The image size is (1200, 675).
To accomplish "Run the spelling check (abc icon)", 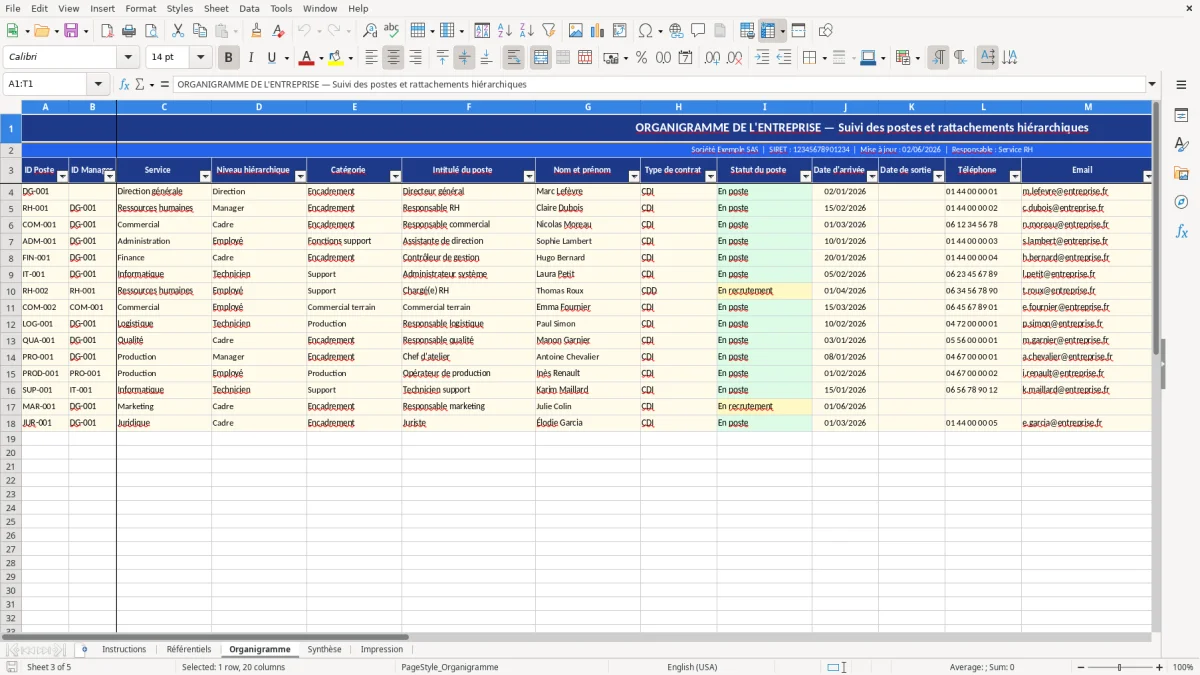I will pos(391,31).
